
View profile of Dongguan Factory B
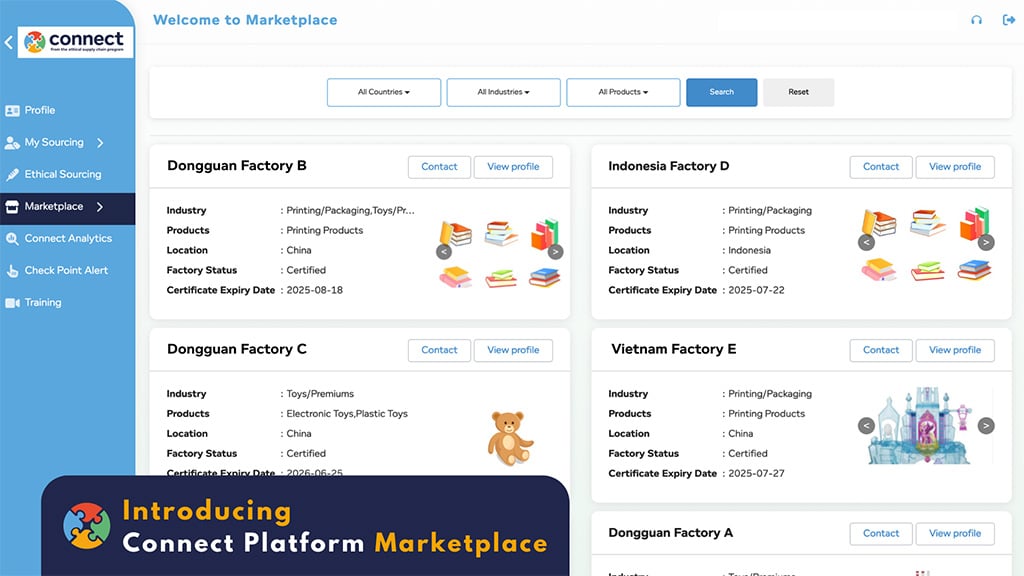coord(513,167)
